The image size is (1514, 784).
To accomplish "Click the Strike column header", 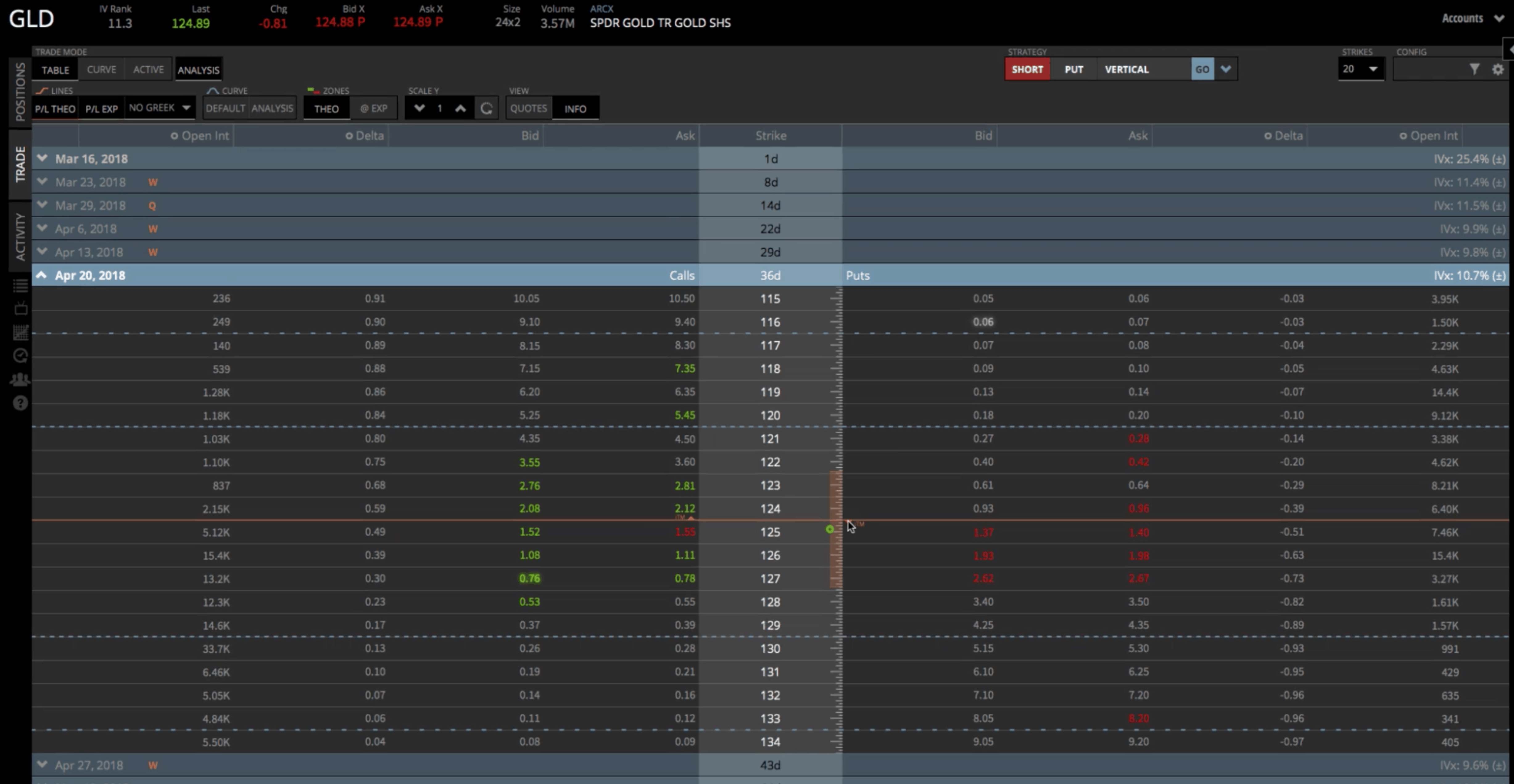I will coord(771,136).
